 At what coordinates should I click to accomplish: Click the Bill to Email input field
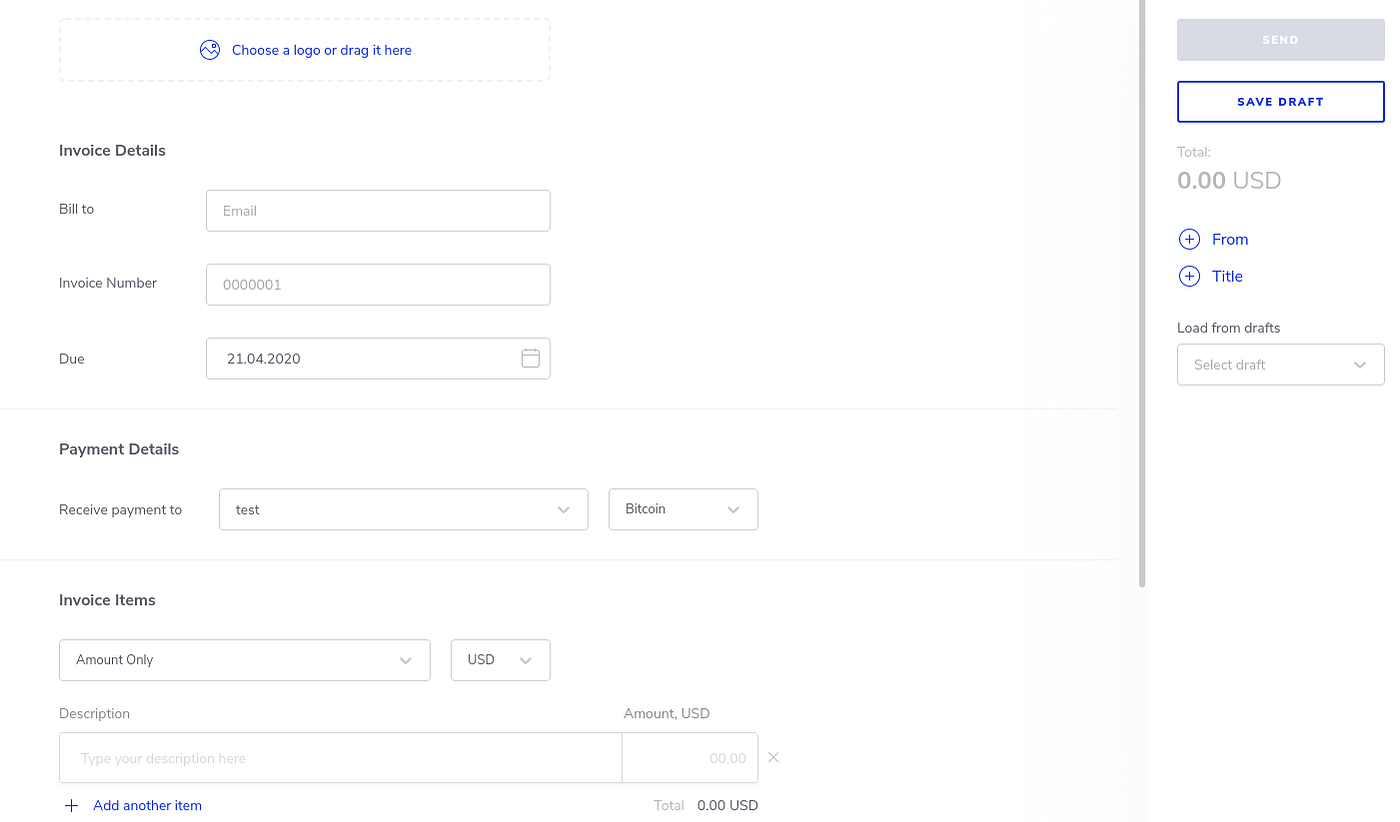[377, 210]
